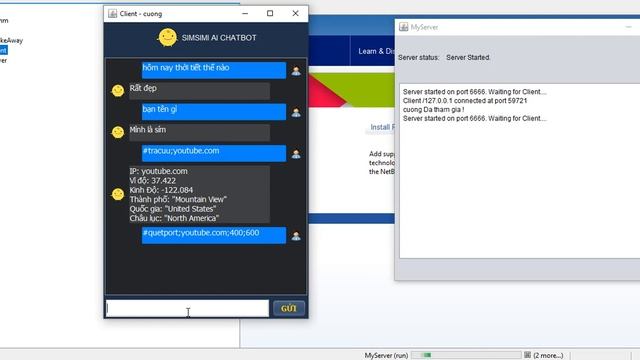Click user avatar beside 'bạn tên gì' message

click(x=296, y=112)
